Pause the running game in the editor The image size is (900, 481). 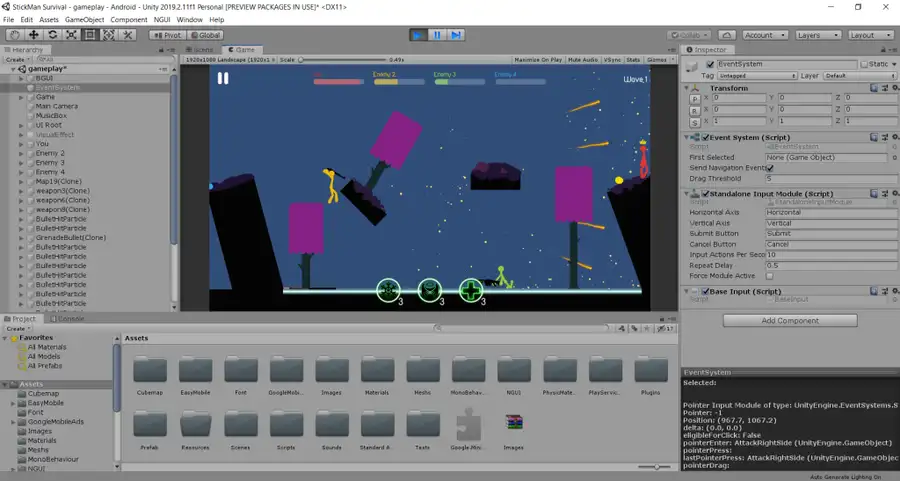(437, 35)
